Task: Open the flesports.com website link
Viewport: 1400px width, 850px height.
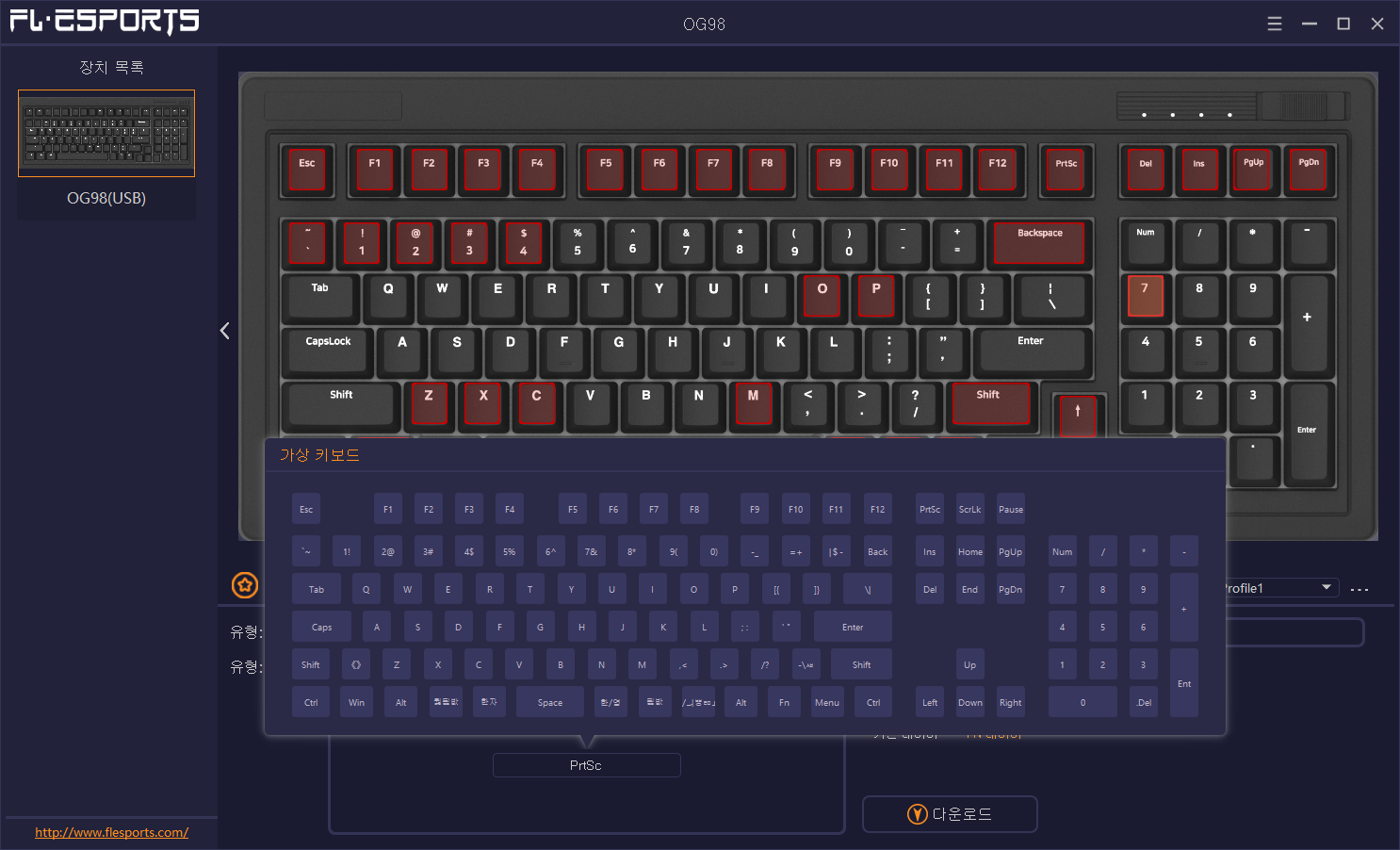Action: 111,832
